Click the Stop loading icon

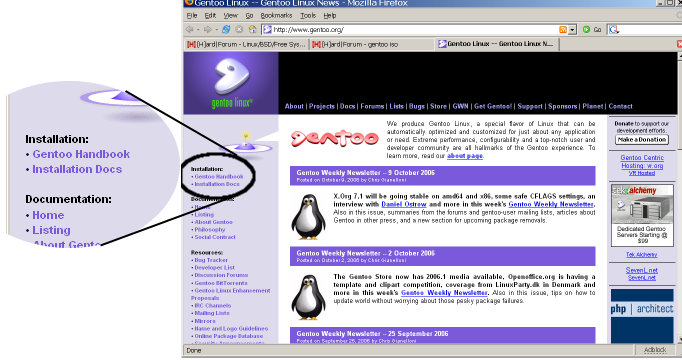[239, 30]
